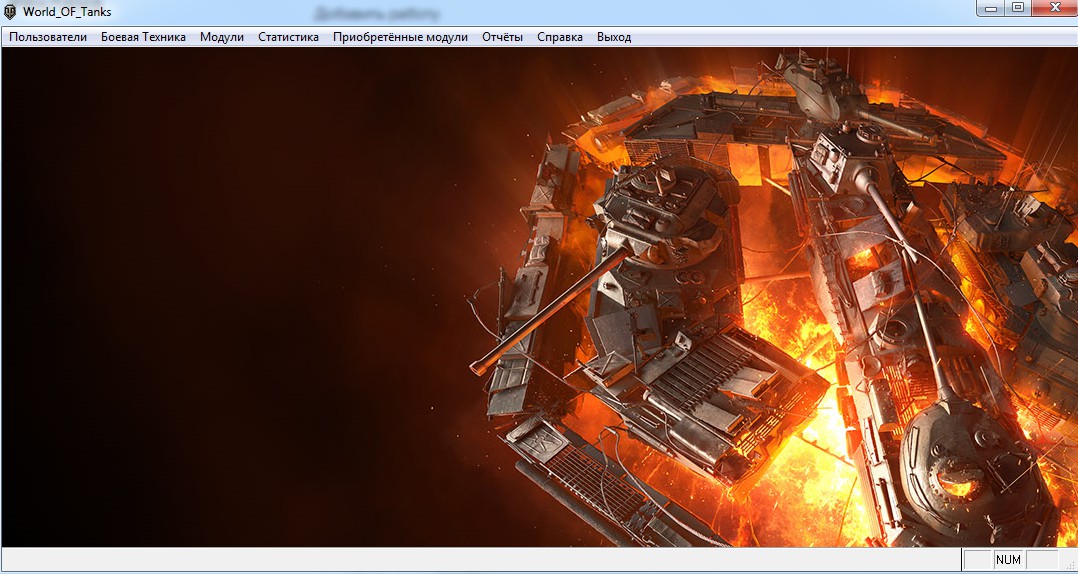Click the NUM indicator in status bar
This screenshot has width=1078, height=574.
(x=1009, y=560)
